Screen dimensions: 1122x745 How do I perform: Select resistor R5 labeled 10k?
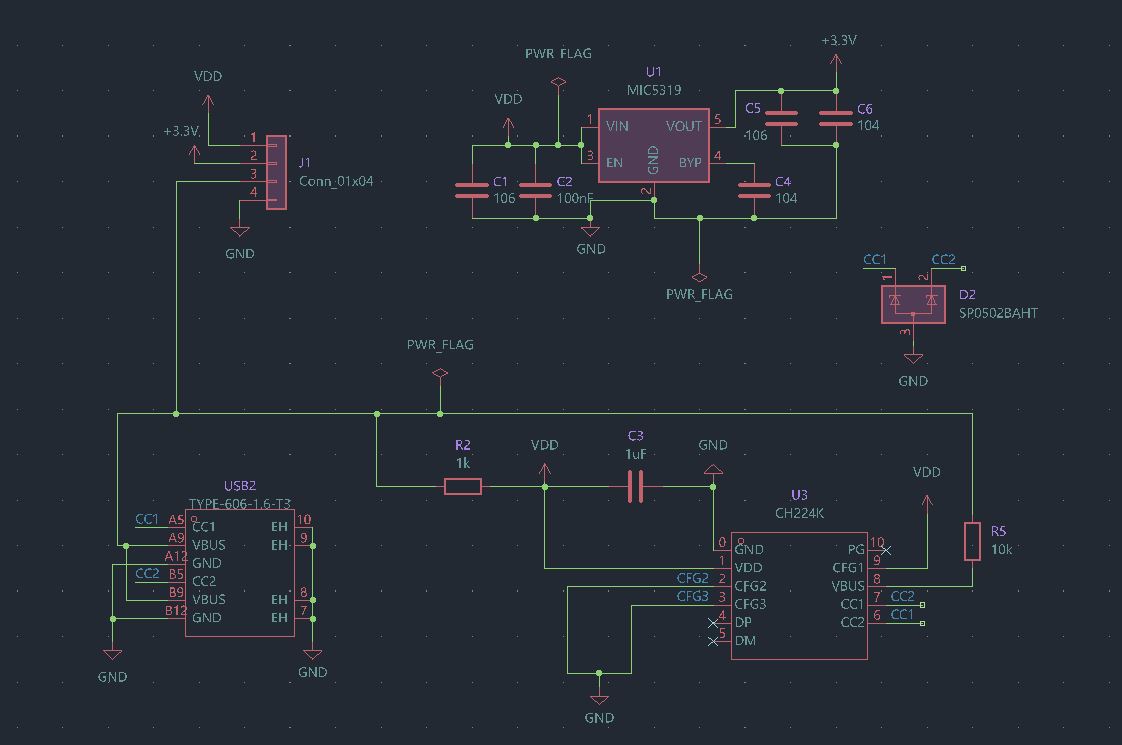coord(971,543)
